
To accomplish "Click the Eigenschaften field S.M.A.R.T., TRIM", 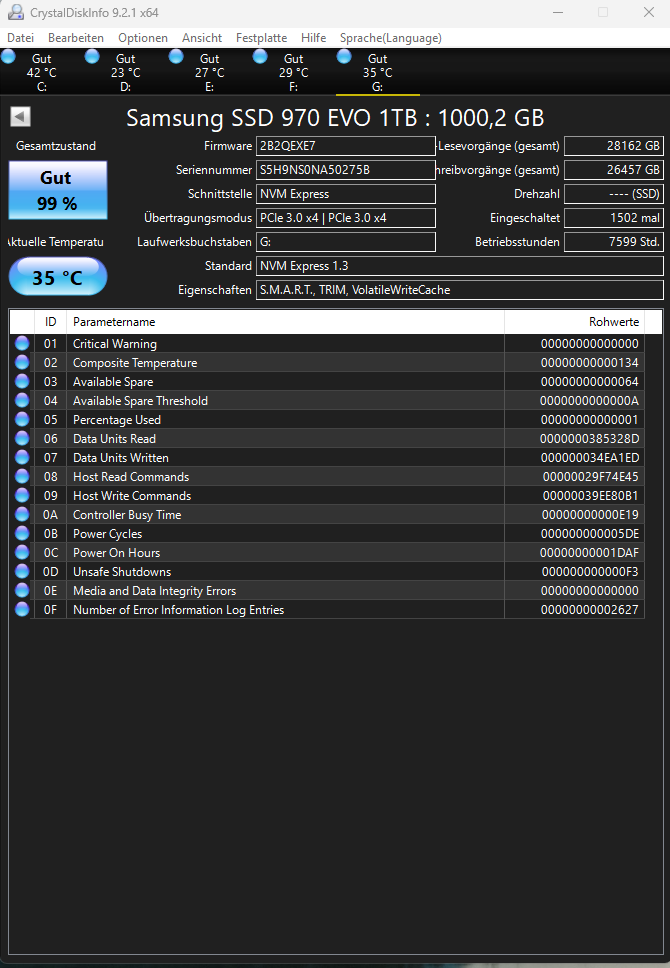I will pos(460,290).
